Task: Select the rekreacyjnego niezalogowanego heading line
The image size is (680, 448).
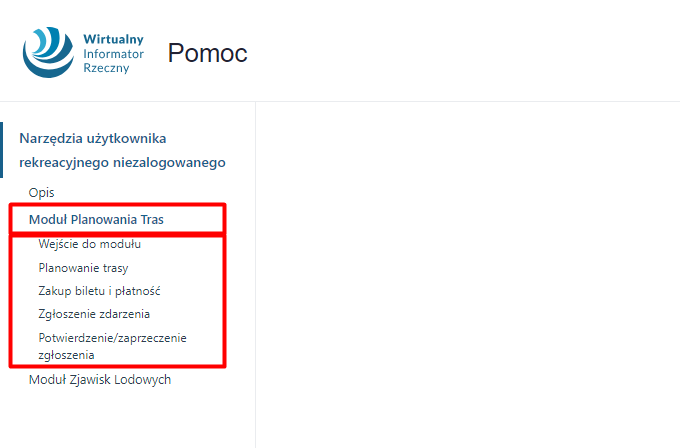Action: pyautogui.click(x=122, y=162)
